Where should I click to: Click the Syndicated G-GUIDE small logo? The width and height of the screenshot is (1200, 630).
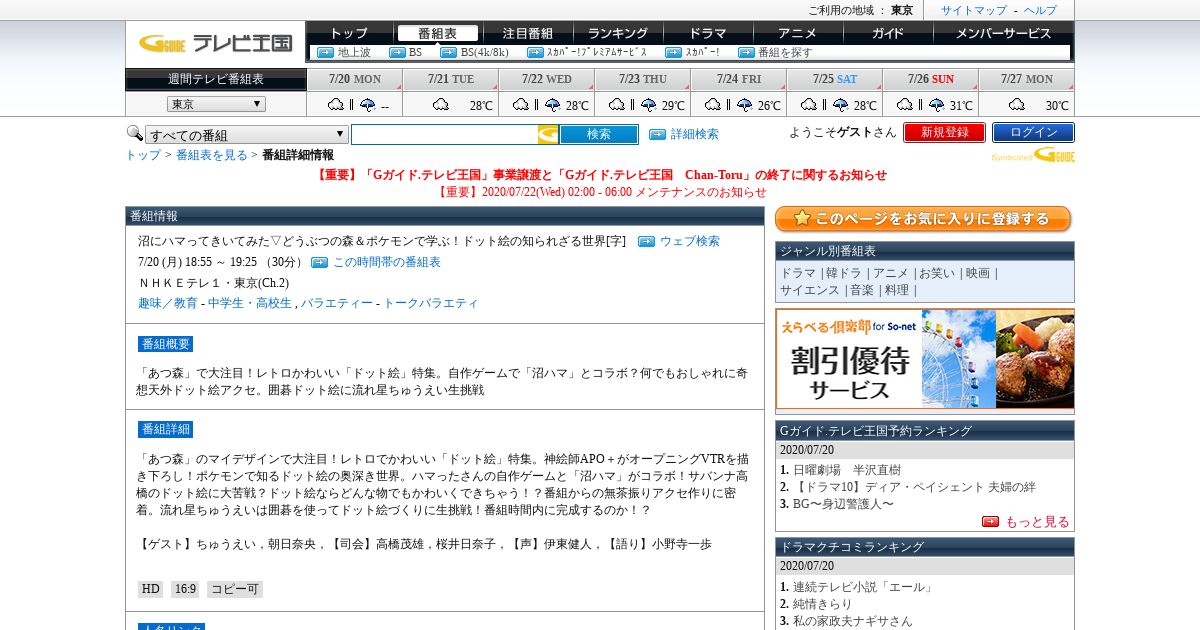1033,155
